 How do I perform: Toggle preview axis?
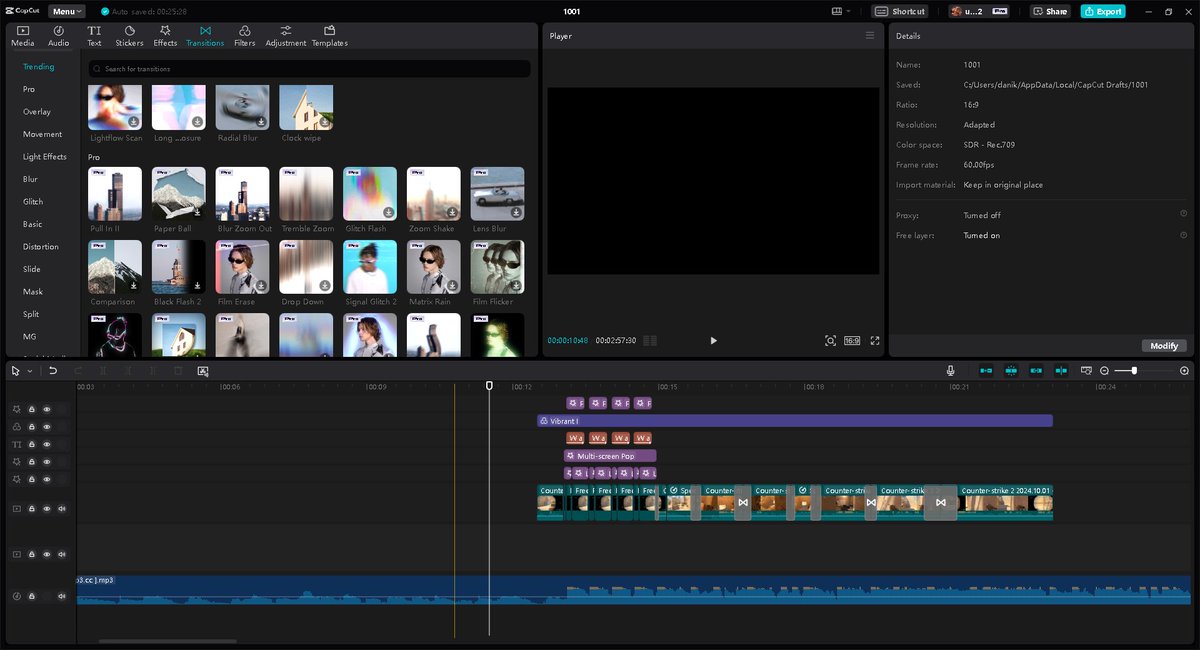[x=1061, y=371]
